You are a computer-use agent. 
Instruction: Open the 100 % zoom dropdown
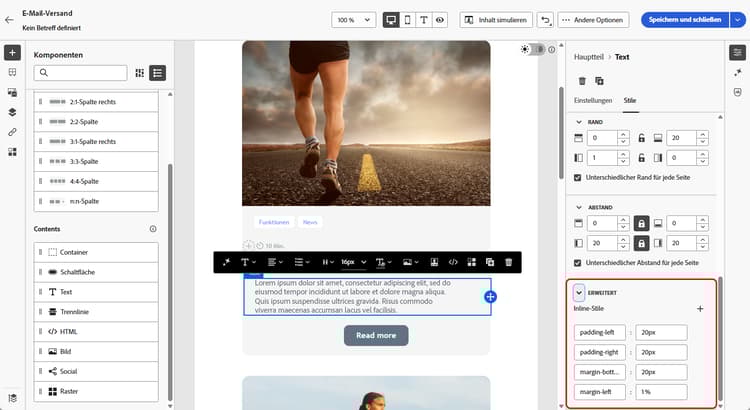pyautogui.click(x=353, y=20)
